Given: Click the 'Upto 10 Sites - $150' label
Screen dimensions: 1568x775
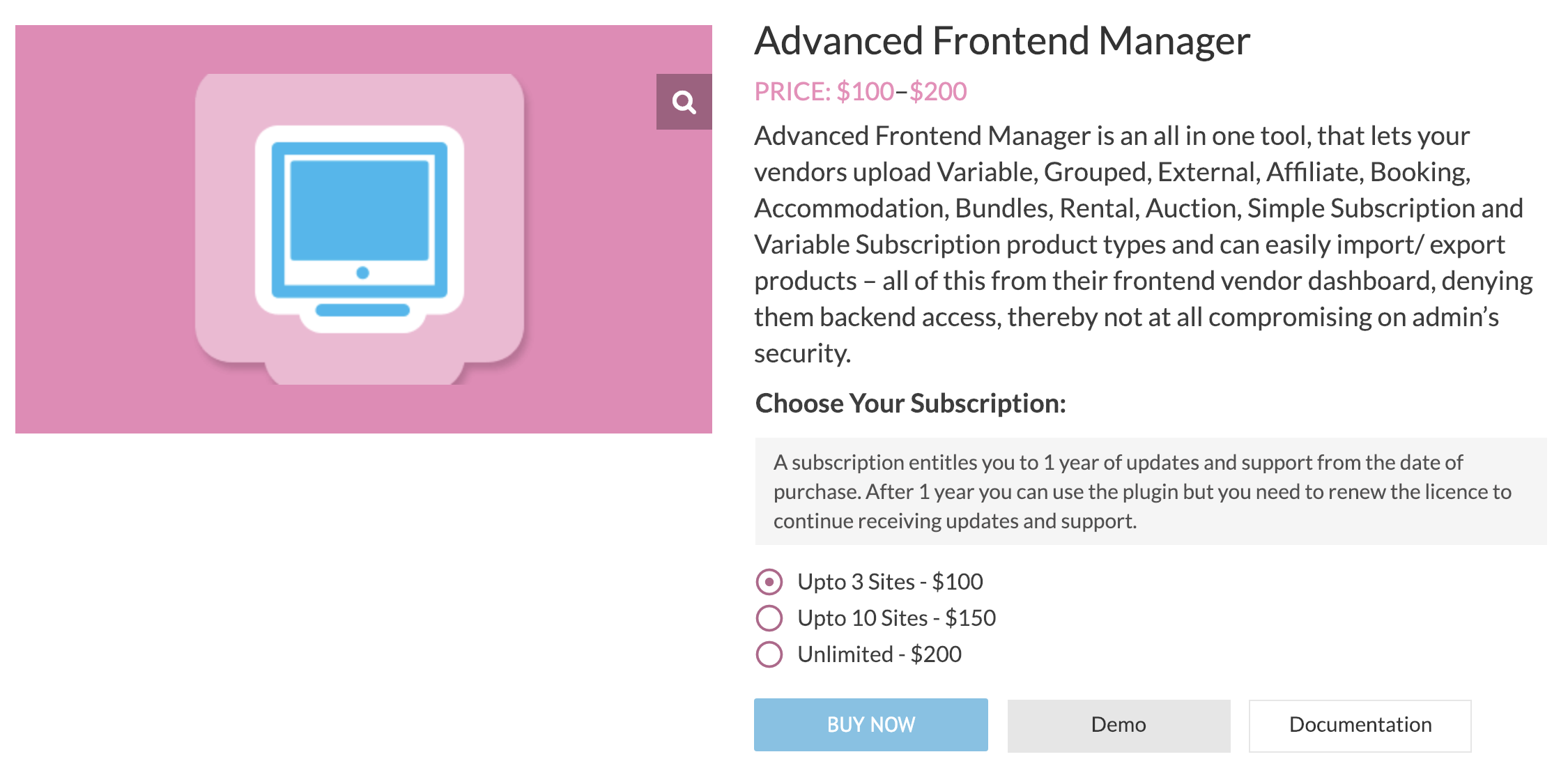Looking at the screenshot, I should tap(896, 618).
